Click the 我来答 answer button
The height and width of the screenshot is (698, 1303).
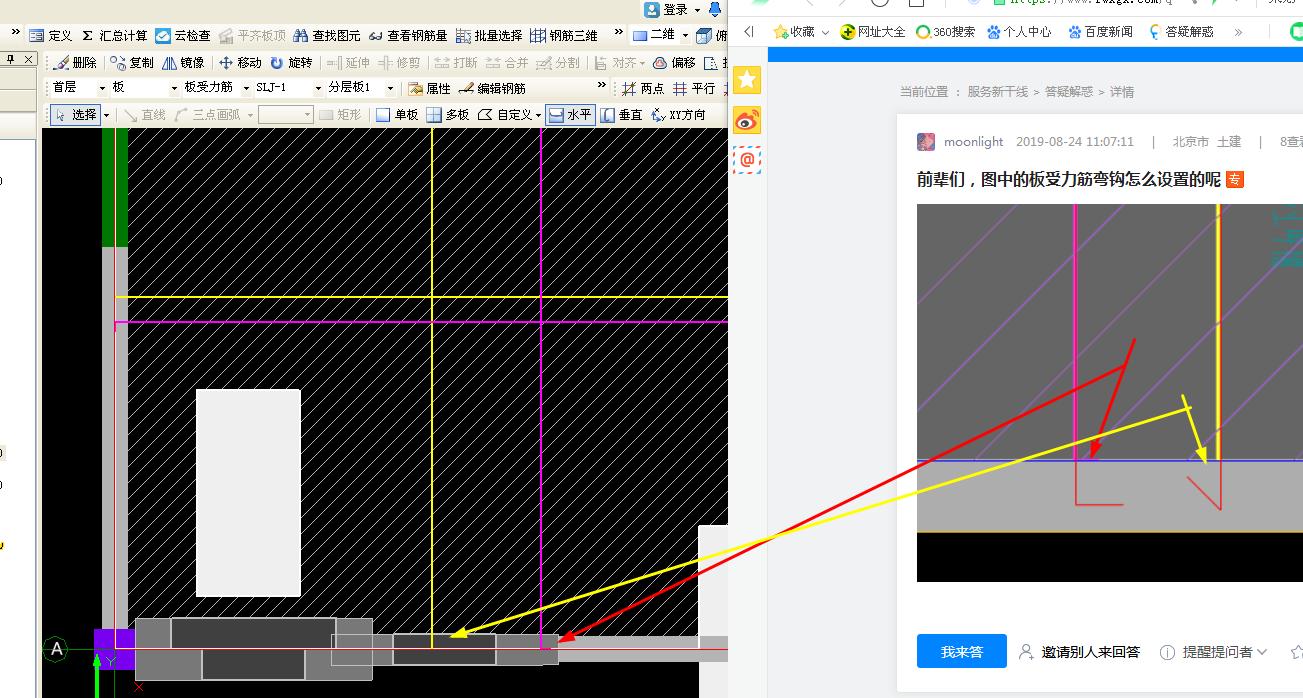(x=962, y=651)
